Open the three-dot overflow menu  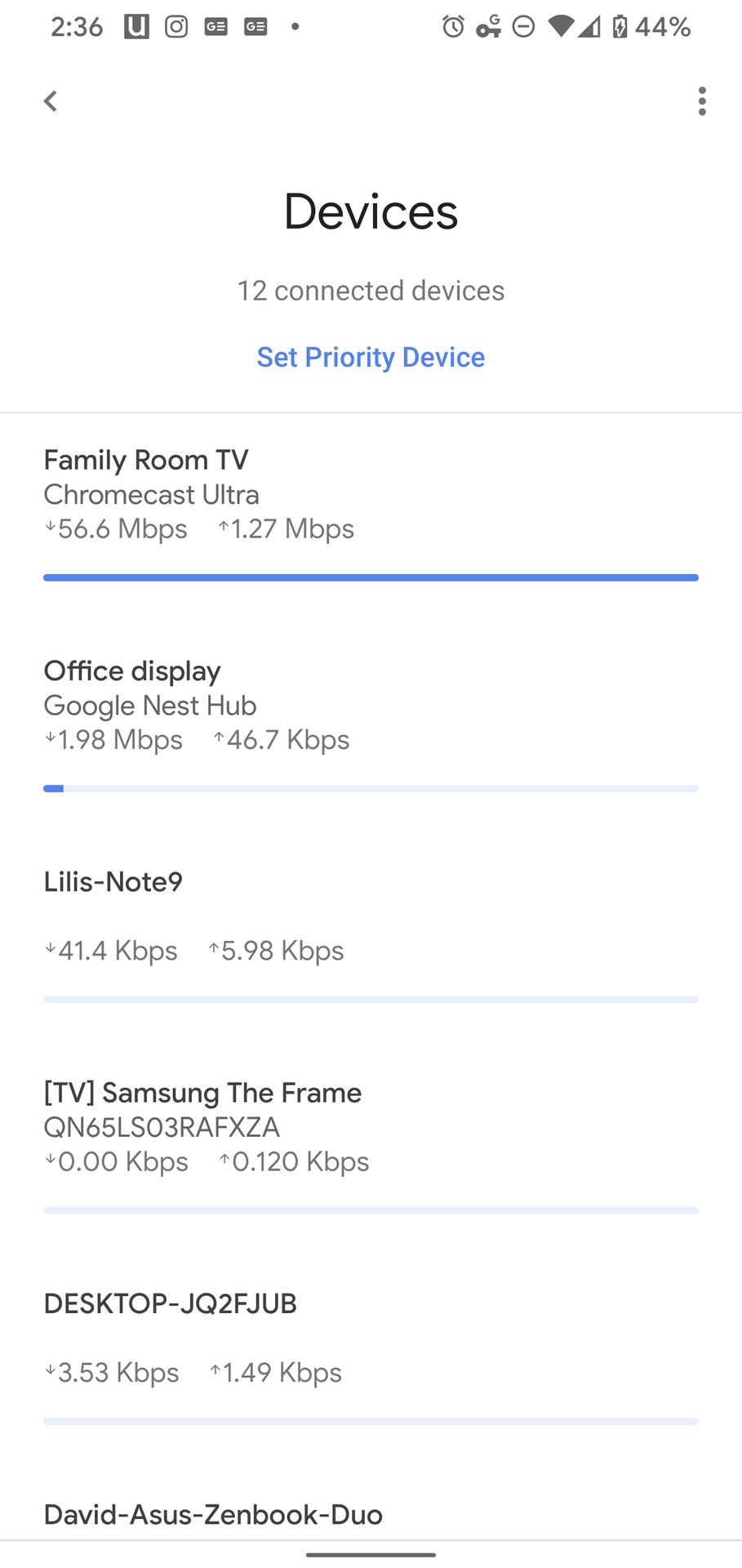coord(702,101)
